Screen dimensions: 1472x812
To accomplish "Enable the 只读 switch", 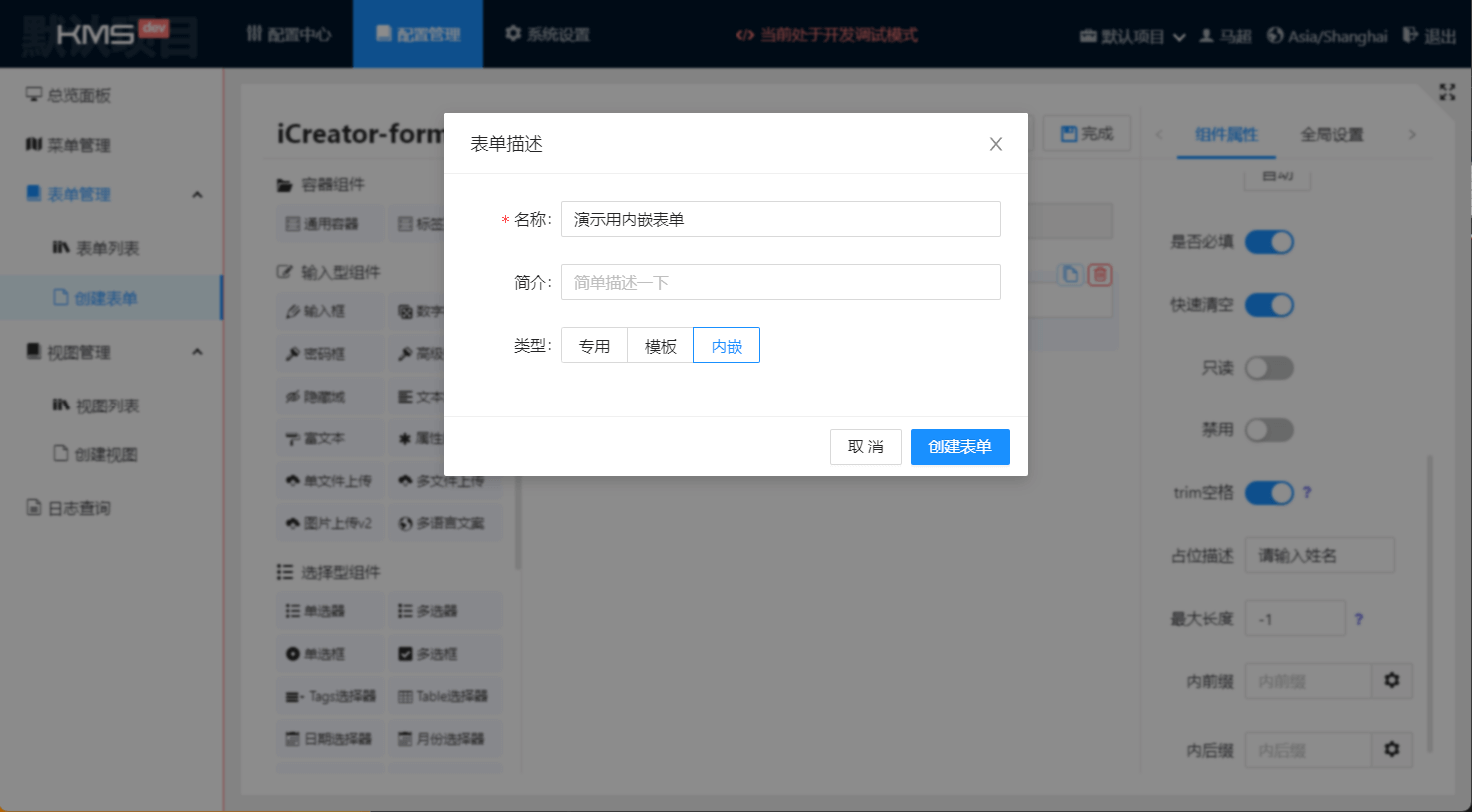I will pyautogui.click(x=1269, y=368).
